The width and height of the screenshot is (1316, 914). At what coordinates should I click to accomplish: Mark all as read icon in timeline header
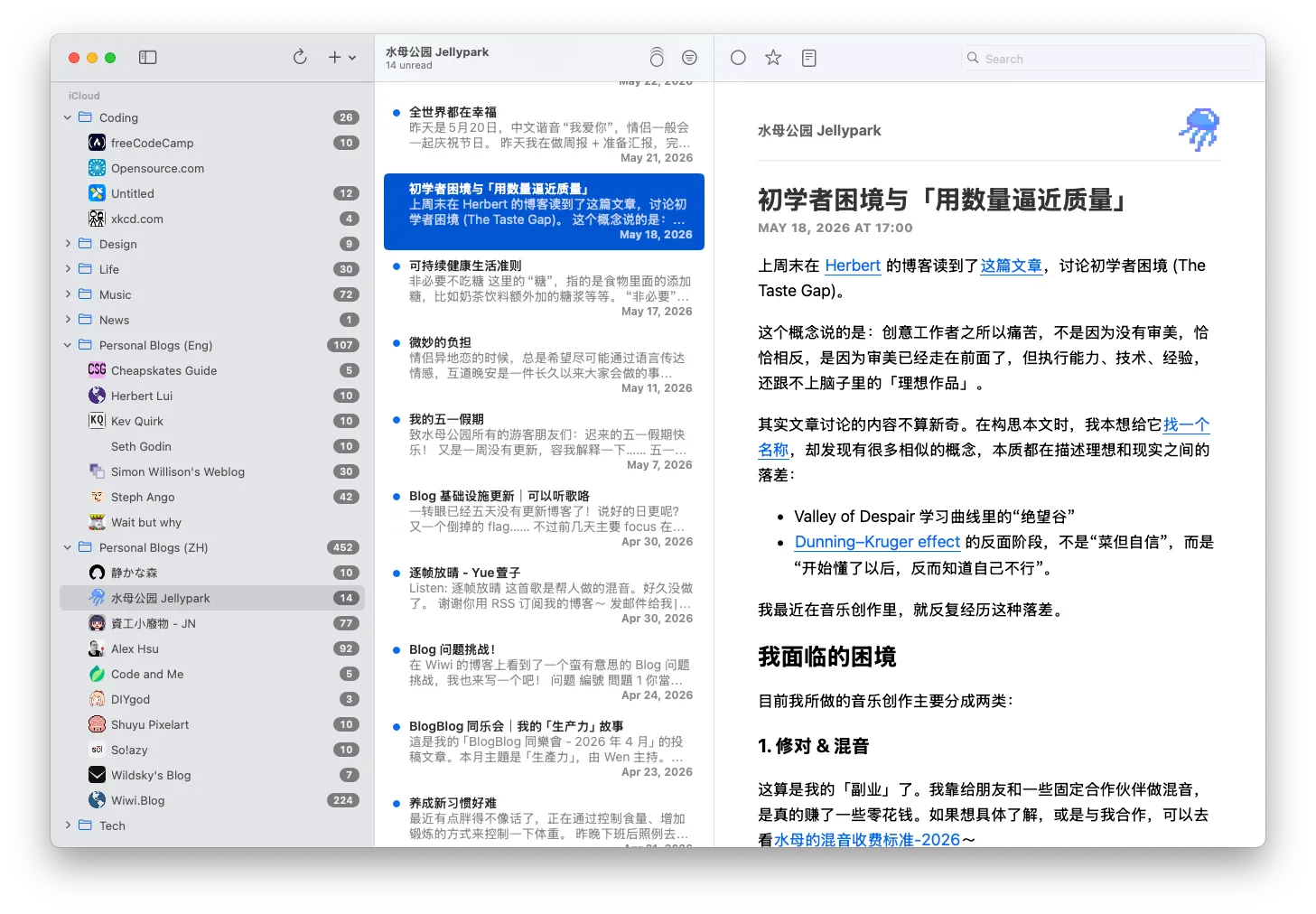pyautogui.click(x=657, y=58)
